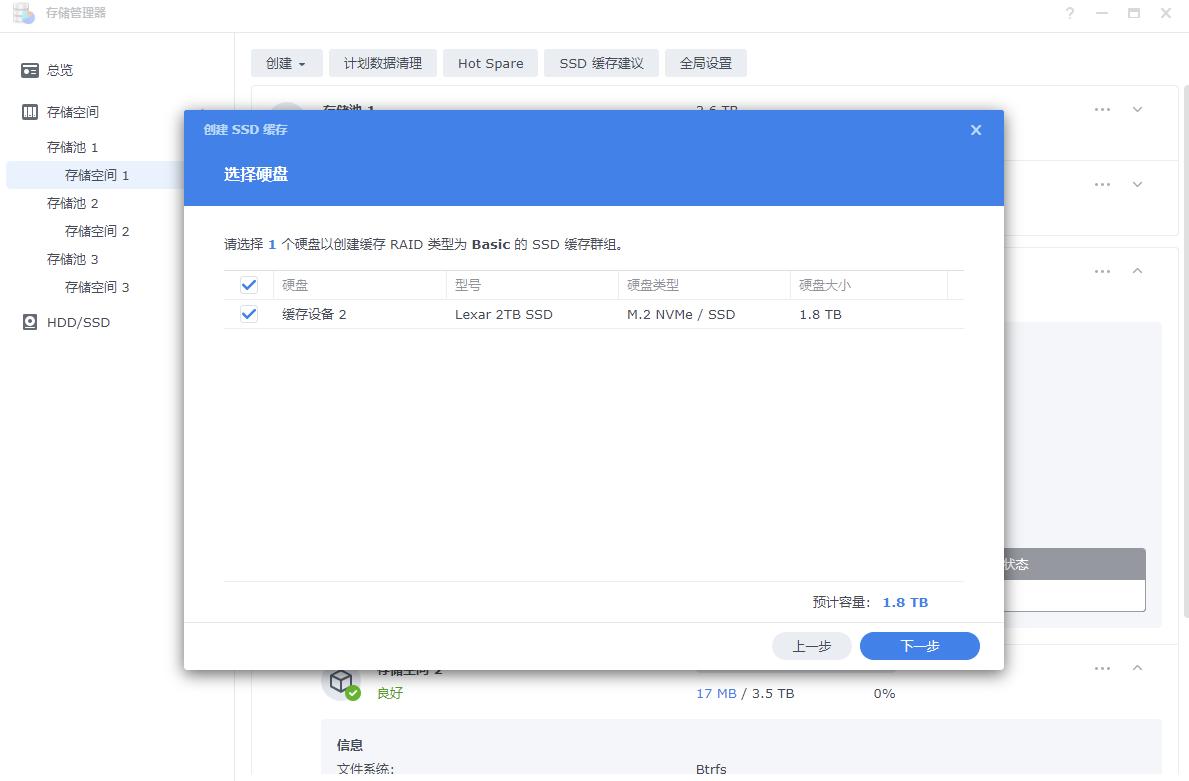Image resolution: width=1189 pixels, height=781 pixels.
Task: Click the 下一步 next button
Action: pos(919,646)
